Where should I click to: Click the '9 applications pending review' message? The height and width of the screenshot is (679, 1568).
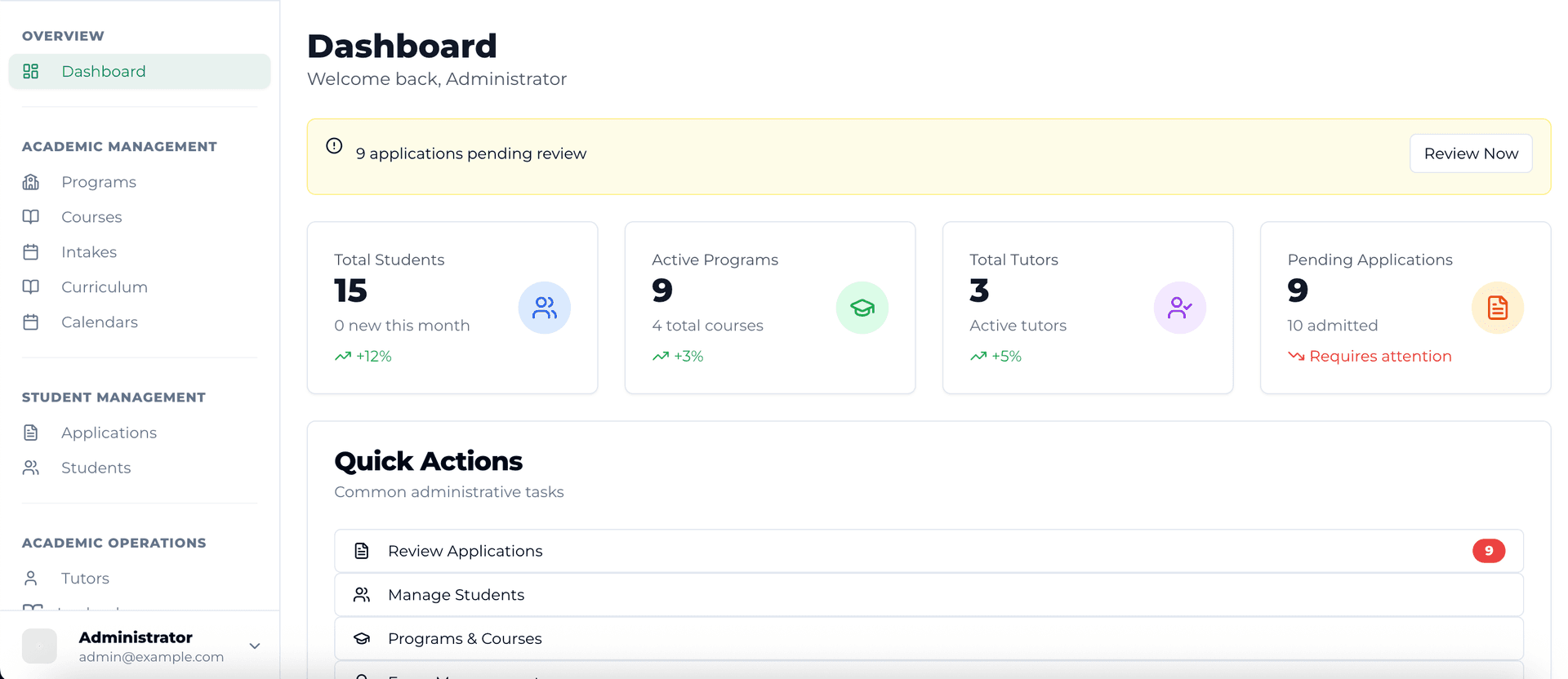click(471, 153)
